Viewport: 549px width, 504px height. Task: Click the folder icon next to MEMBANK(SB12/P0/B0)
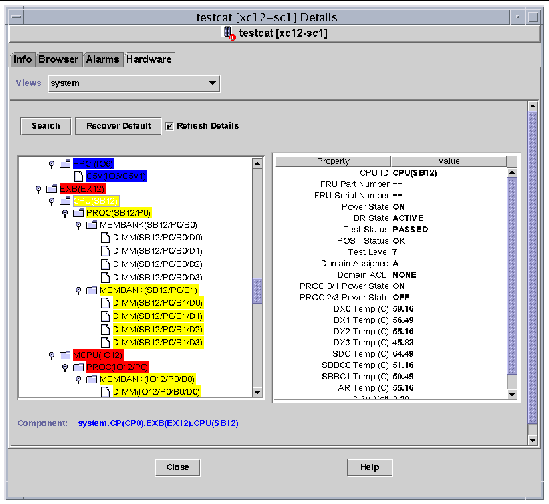tap(91, 225)
